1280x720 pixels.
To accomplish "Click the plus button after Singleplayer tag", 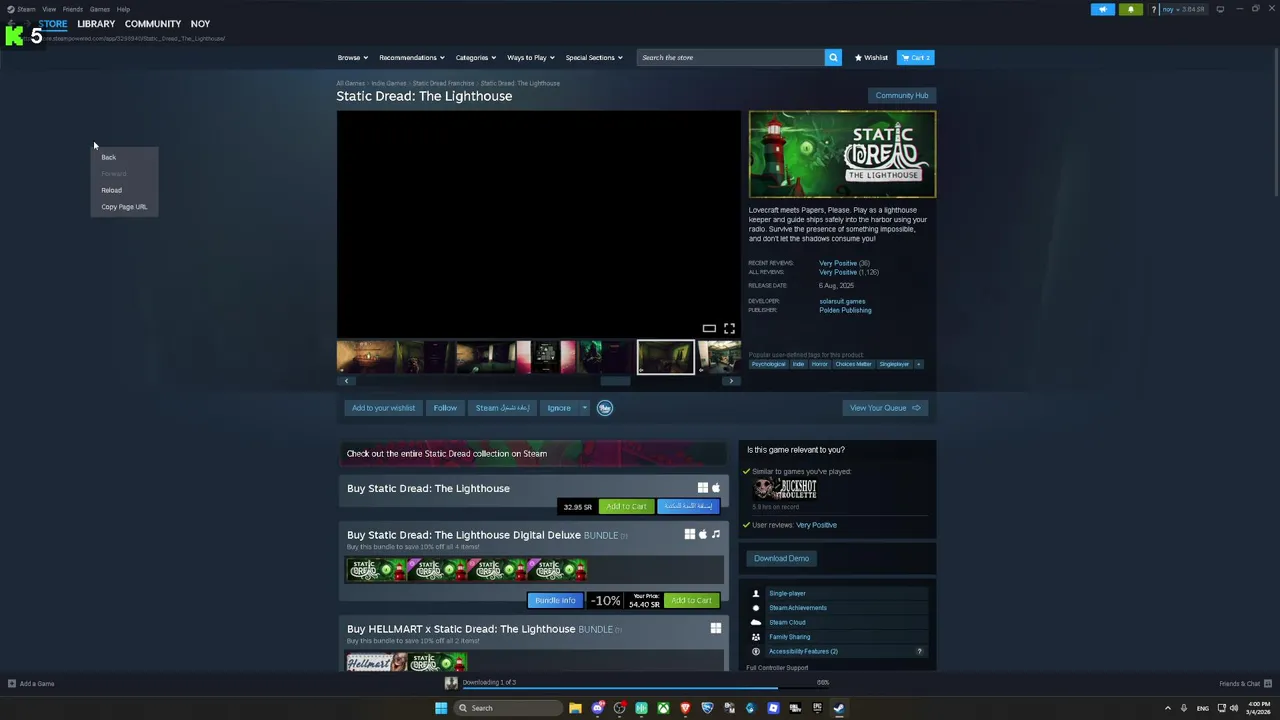I will (918, 364).
